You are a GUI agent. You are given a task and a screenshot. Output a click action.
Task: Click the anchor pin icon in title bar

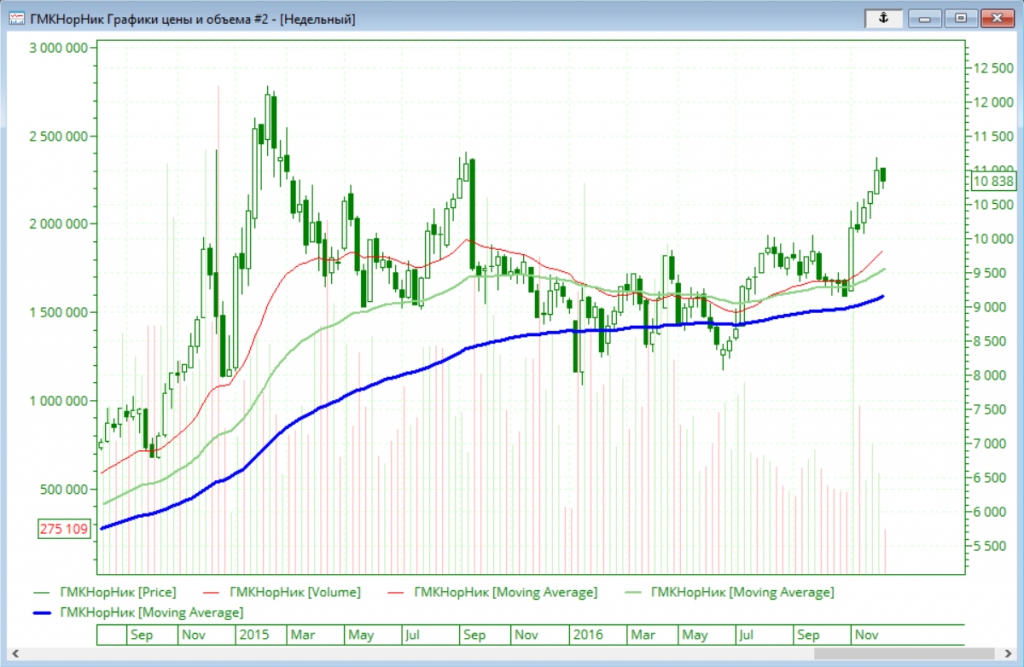tap(884, 18)
